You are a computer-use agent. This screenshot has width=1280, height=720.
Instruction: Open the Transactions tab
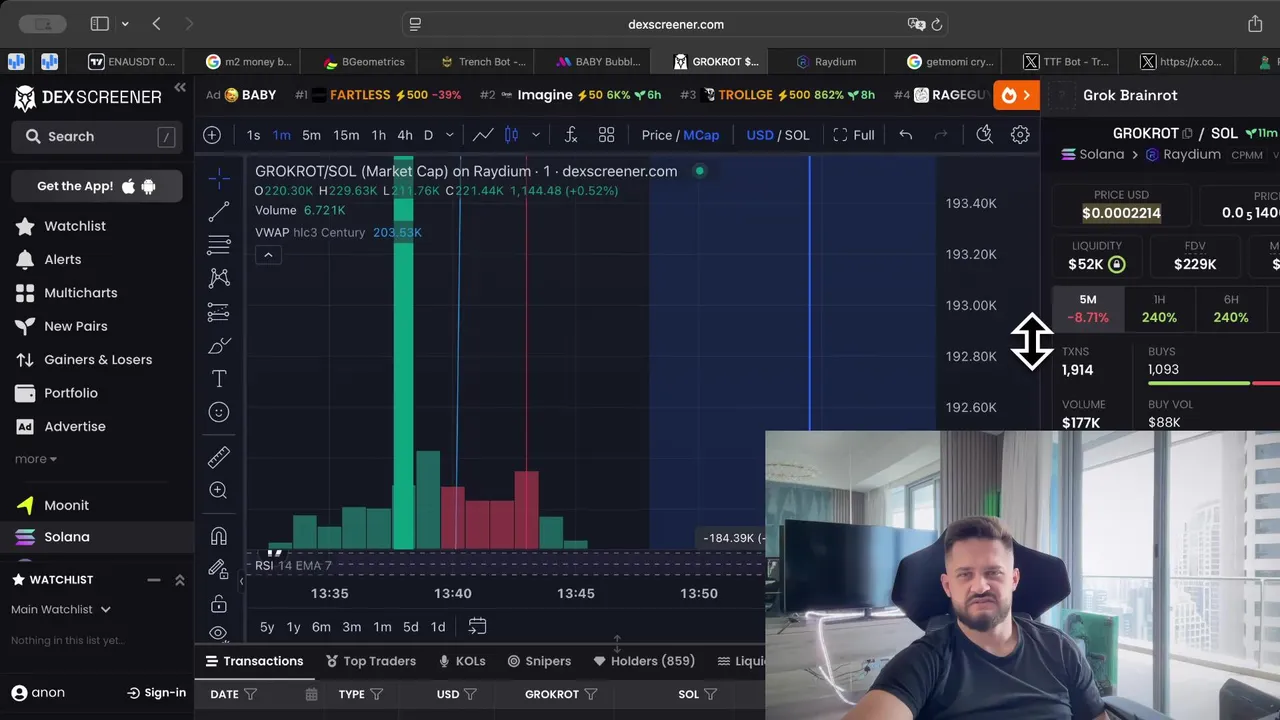tap(254, 661)
